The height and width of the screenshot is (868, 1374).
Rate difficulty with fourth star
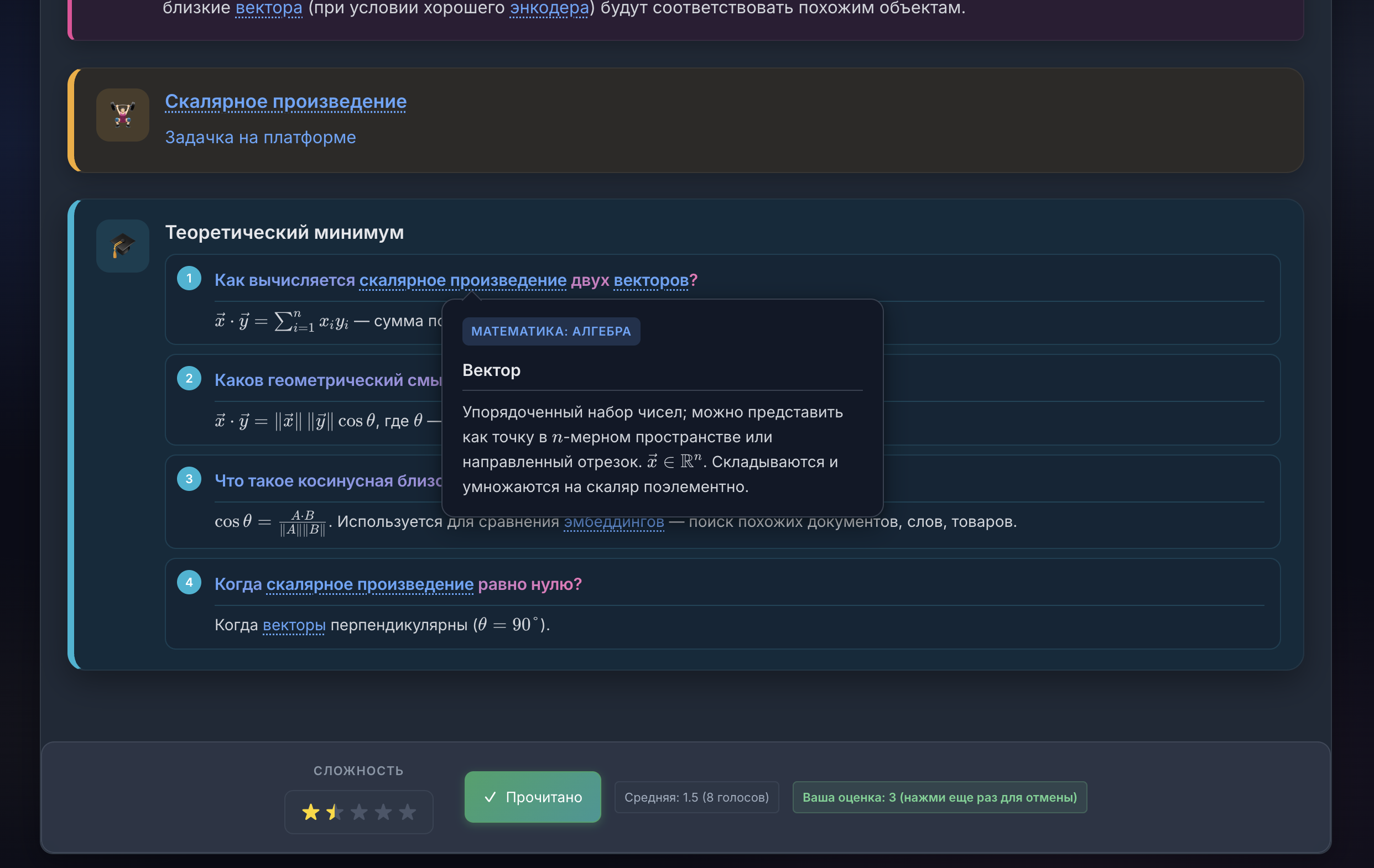coord(383,812)
